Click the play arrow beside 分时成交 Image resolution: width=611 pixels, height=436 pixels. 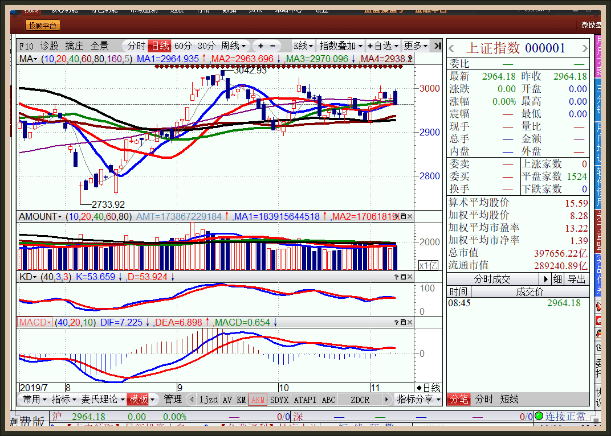coord(545,279)
